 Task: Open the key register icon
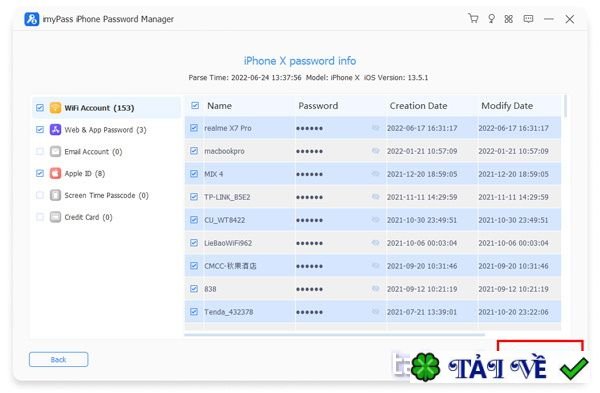[x=491, y=19]
